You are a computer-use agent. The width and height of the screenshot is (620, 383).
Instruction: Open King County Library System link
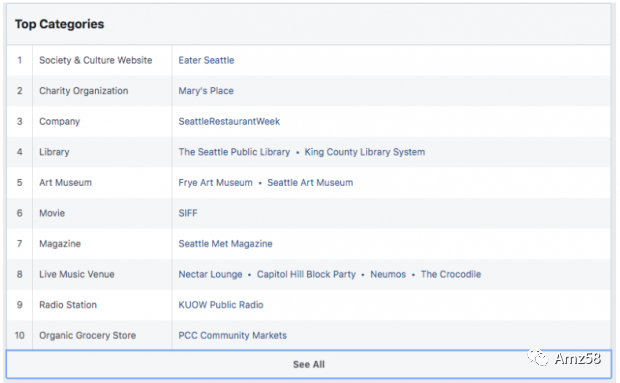365,152
